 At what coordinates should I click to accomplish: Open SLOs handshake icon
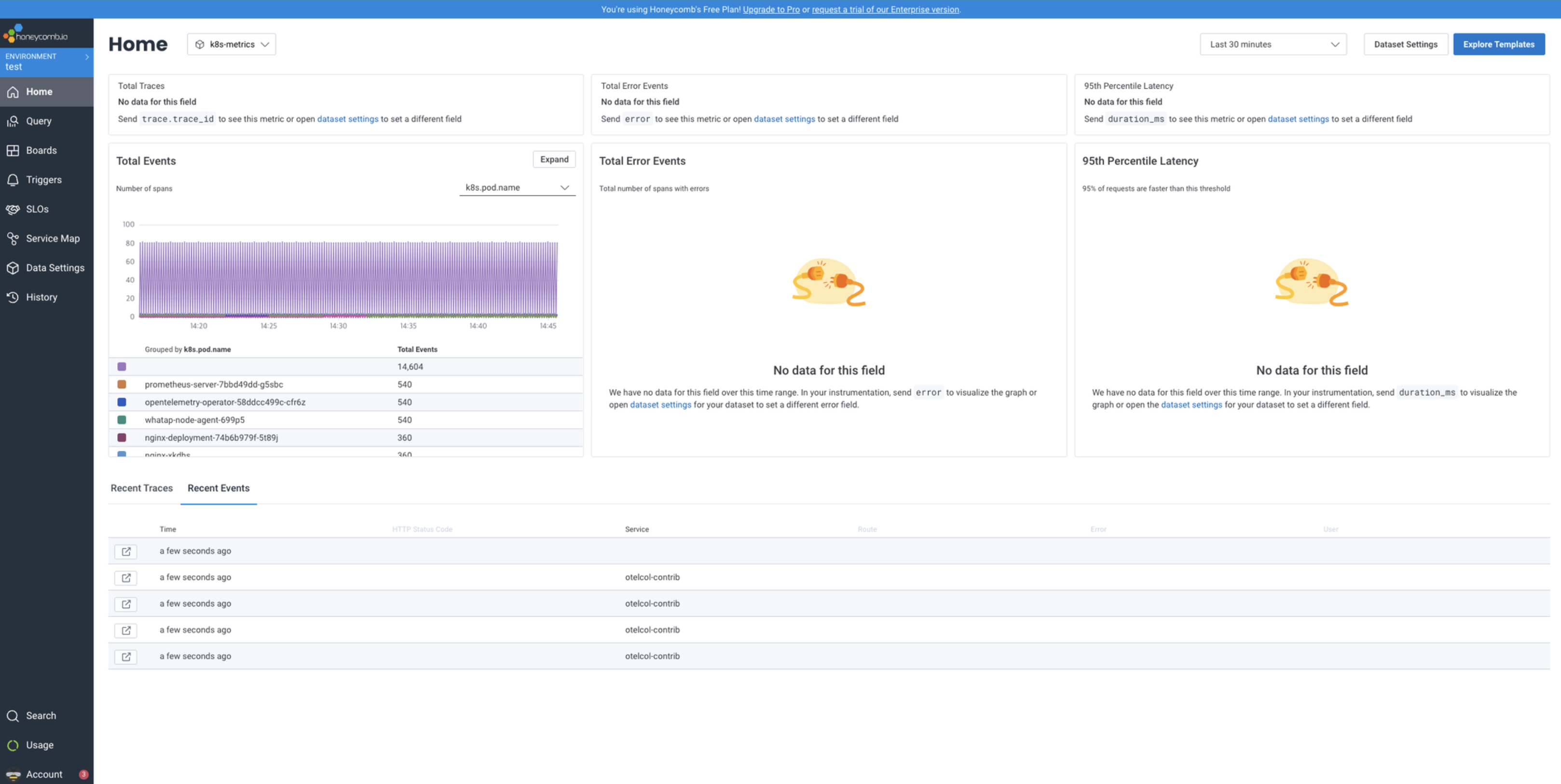(x=13, y=209)
